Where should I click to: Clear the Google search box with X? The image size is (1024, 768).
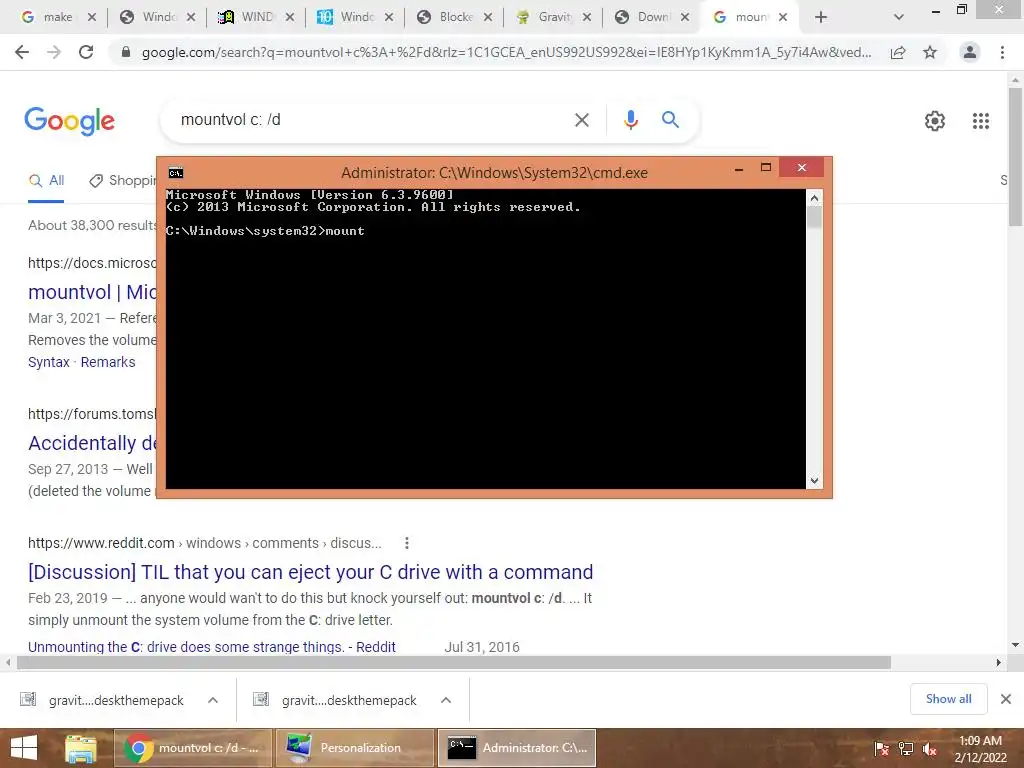[x=581, y=120]
